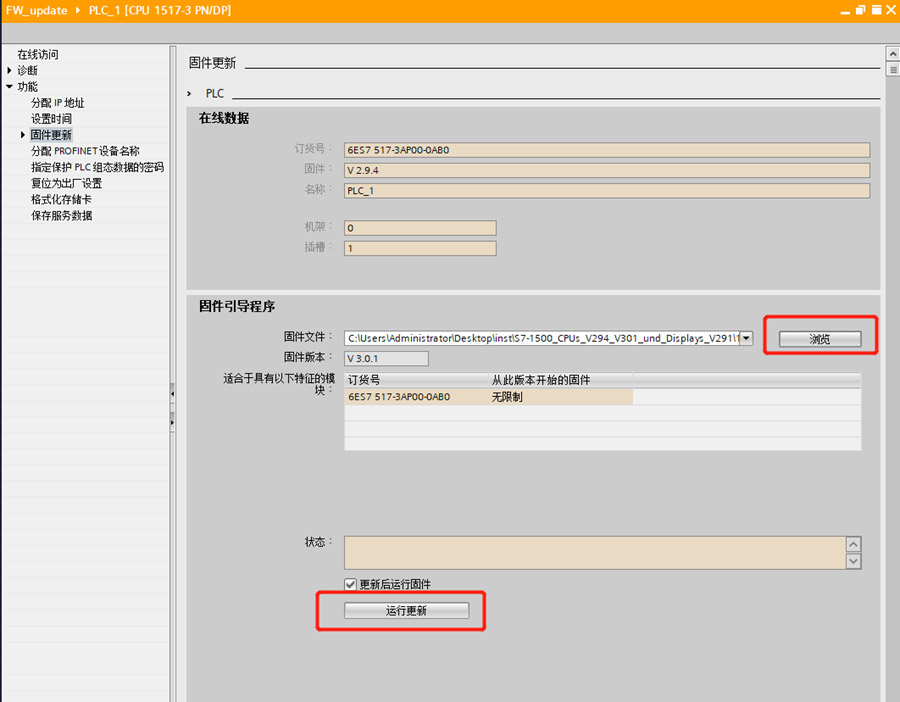Select 保存服务数据 item
Viewport: 900px width, 702px height.
tap(61, 215)
